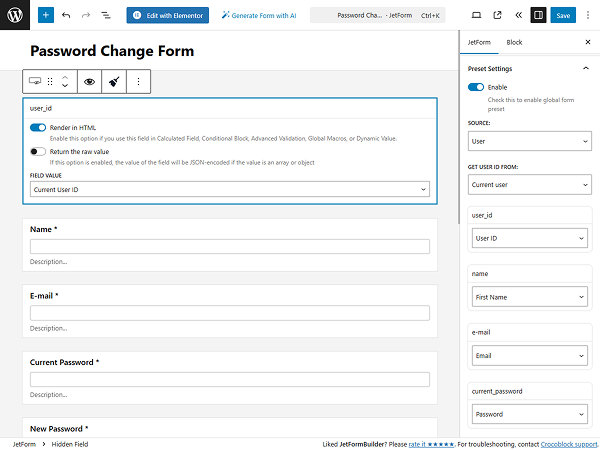Open the Field Value dropdown
This screenshot has height=450, width=600.
(x=230, y=189)
